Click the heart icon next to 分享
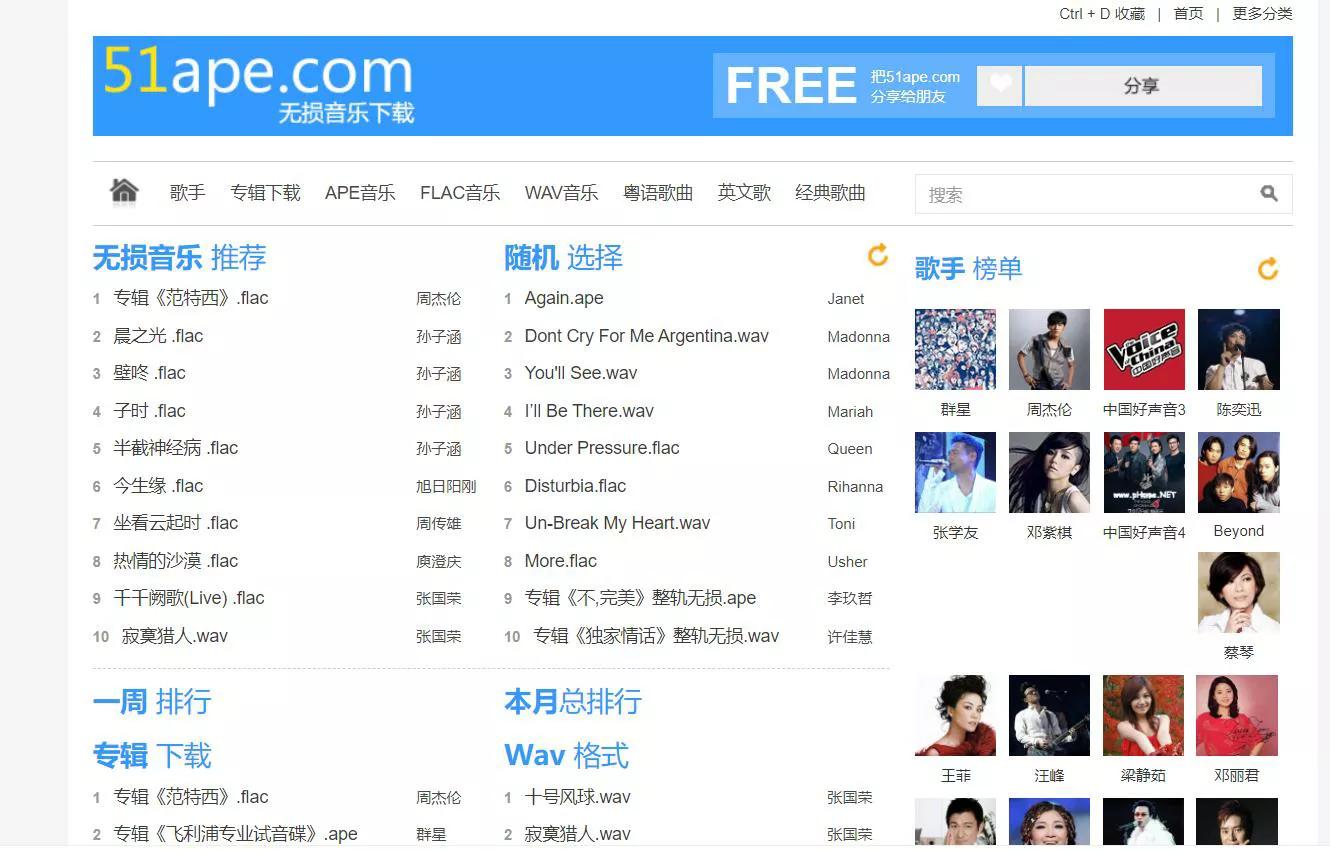Screen dimensions: 1330x851 (x=998, y=86)
